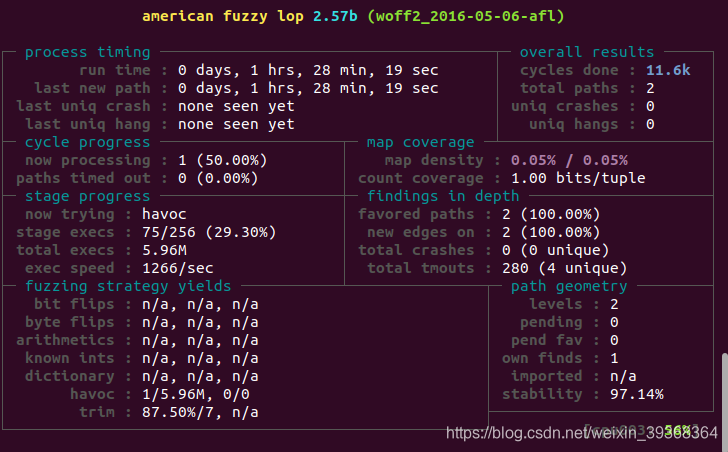728x452 pixels.
Task: Select the total execs value 5.96M
Action: [164, 251]
